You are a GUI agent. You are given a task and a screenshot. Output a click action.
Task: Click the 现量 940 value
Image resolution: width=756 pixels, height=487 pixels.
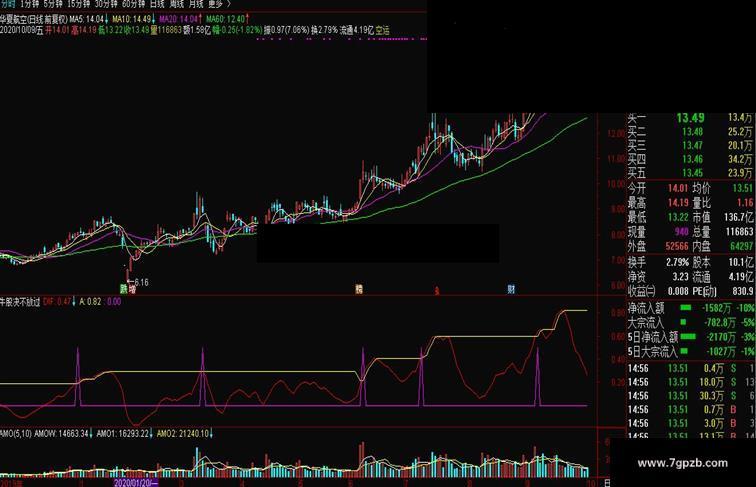(x=681, y=231)
